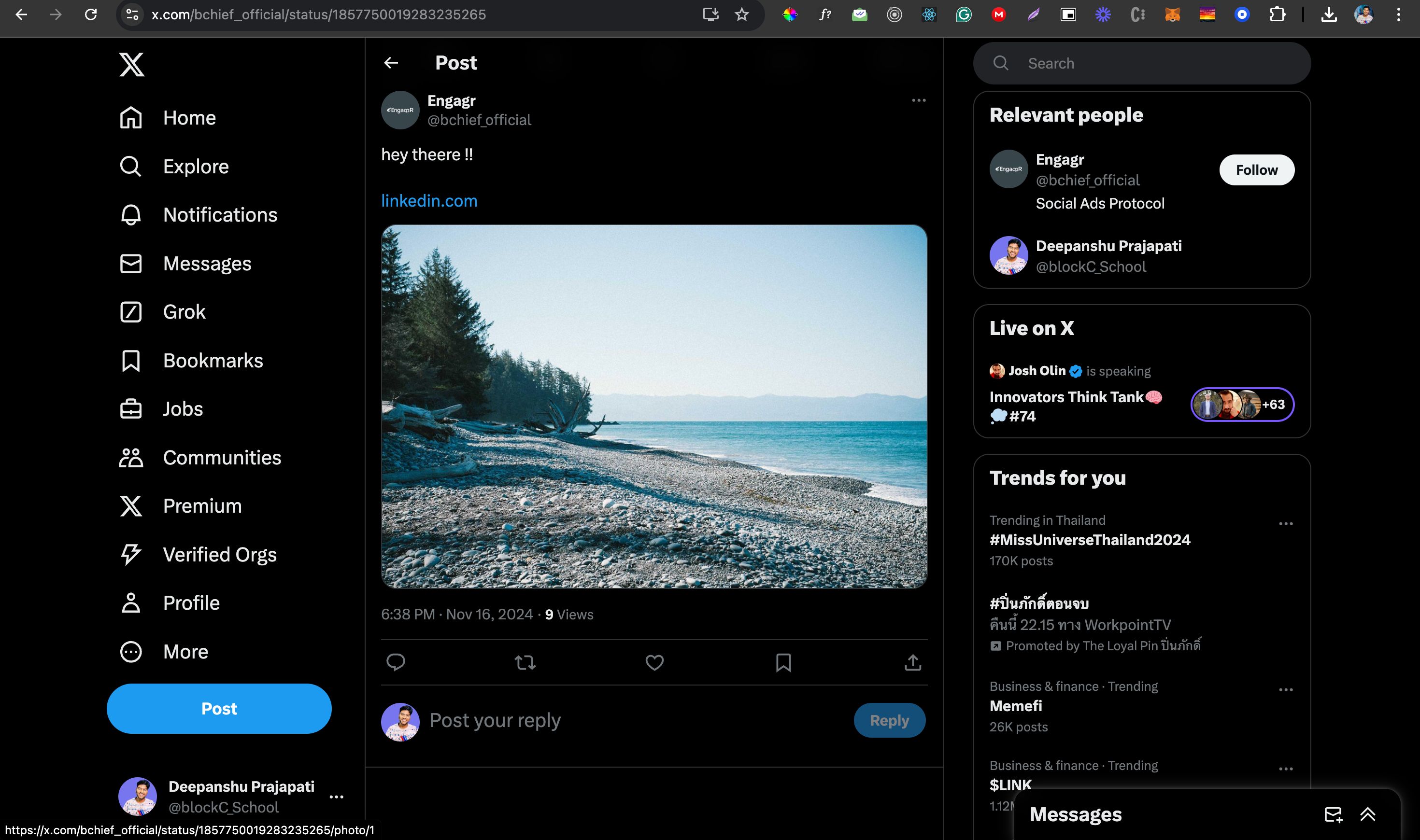Open the Communities icon
Viewport: 1420px width, 840px height.
131,457
